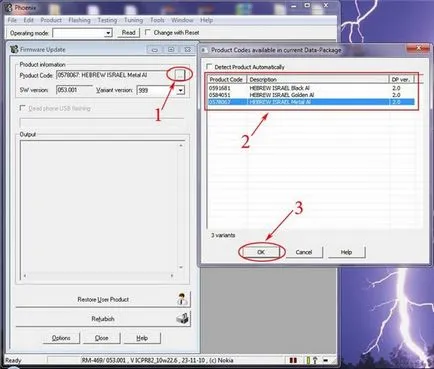Image resolution: width=434 pixels, height=369 pixels.
Task: Enable Detect Product Automatically checkbox
Action: point(209,67)
